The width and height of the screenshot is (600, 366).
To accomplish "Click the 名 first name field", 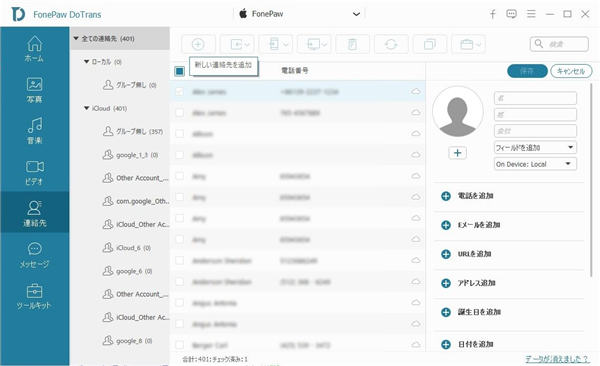I will [535, 98].
